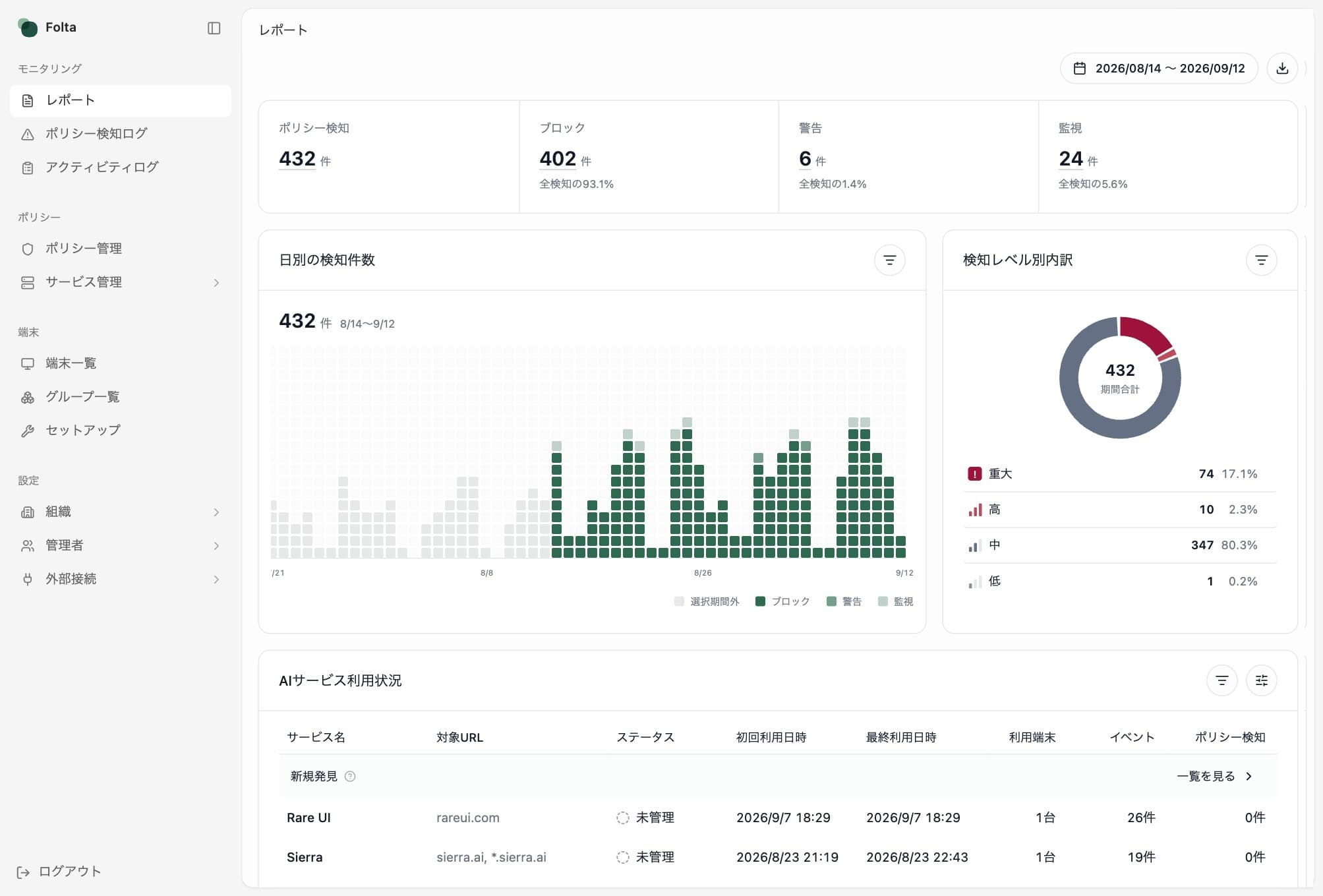
Task: Click the Folta logo icon
Action: (x=28, y=28)
